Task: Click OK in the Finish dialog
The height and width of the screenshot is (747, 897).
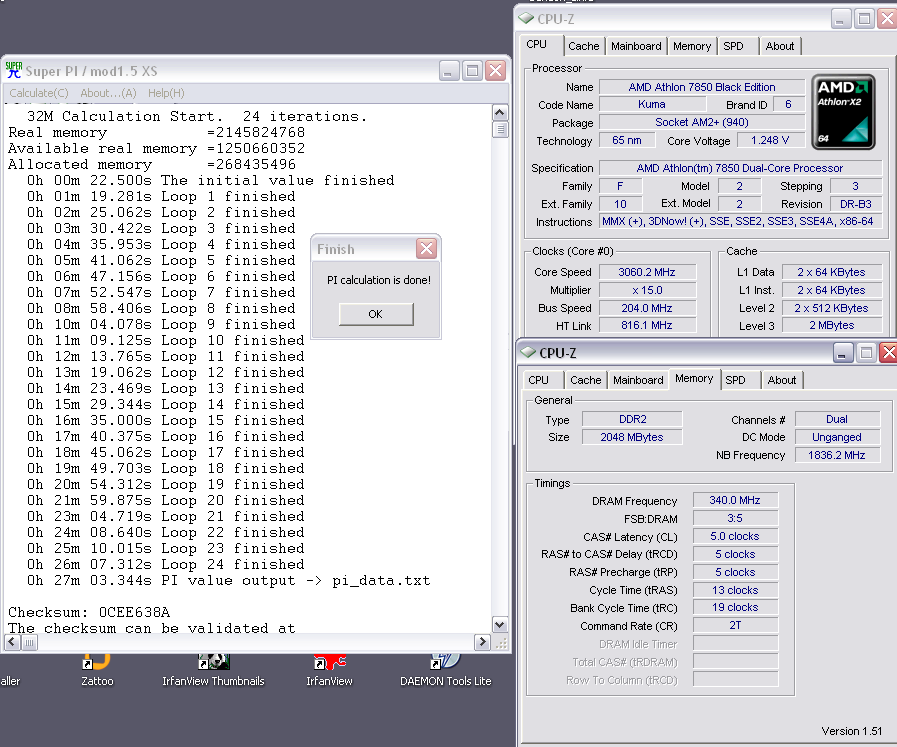Action: pyautogui.click(x=376, y=314)
